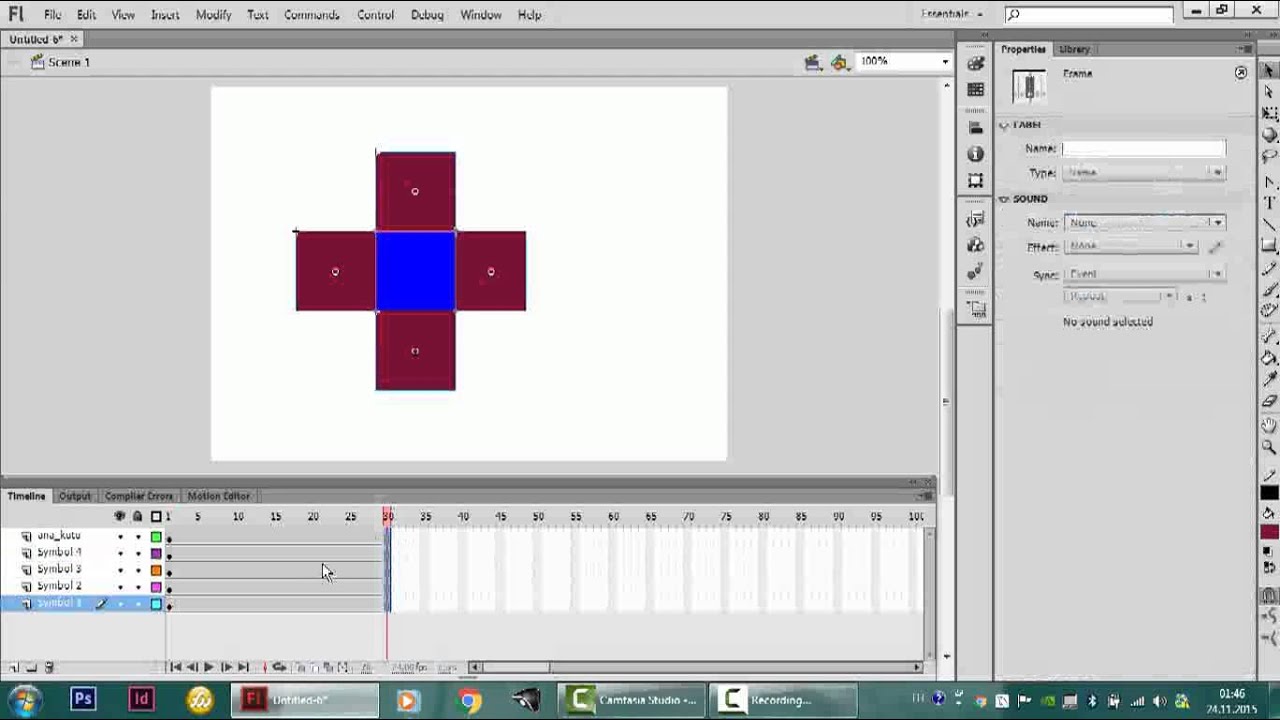
Task: Open the Essentials workspace switcher
Action: 951,14
